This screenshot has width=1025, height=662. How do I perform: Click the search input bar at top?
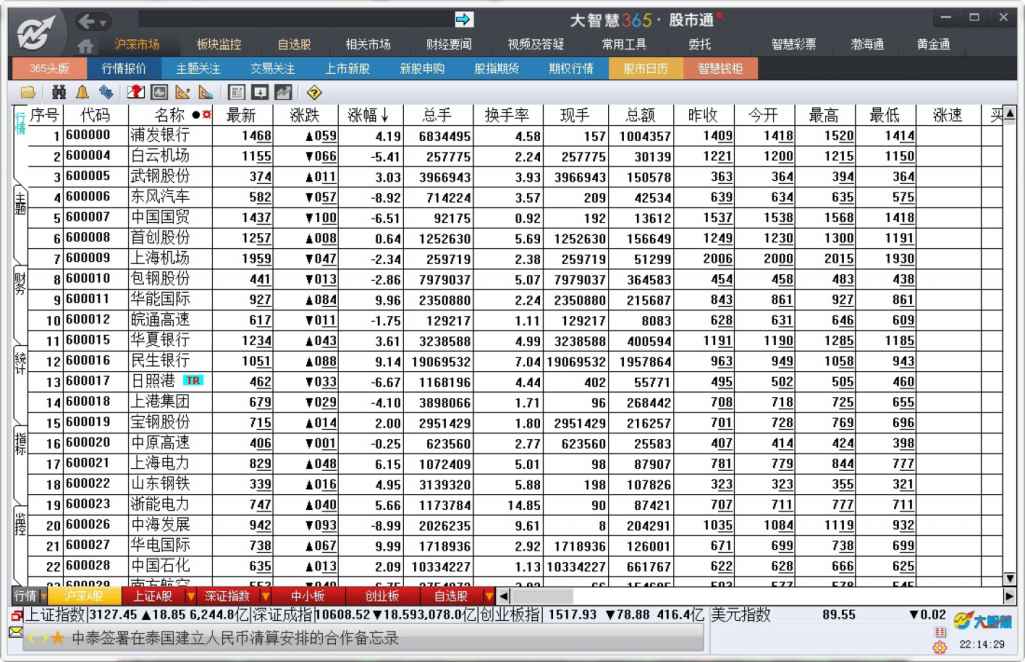(295, 20)
